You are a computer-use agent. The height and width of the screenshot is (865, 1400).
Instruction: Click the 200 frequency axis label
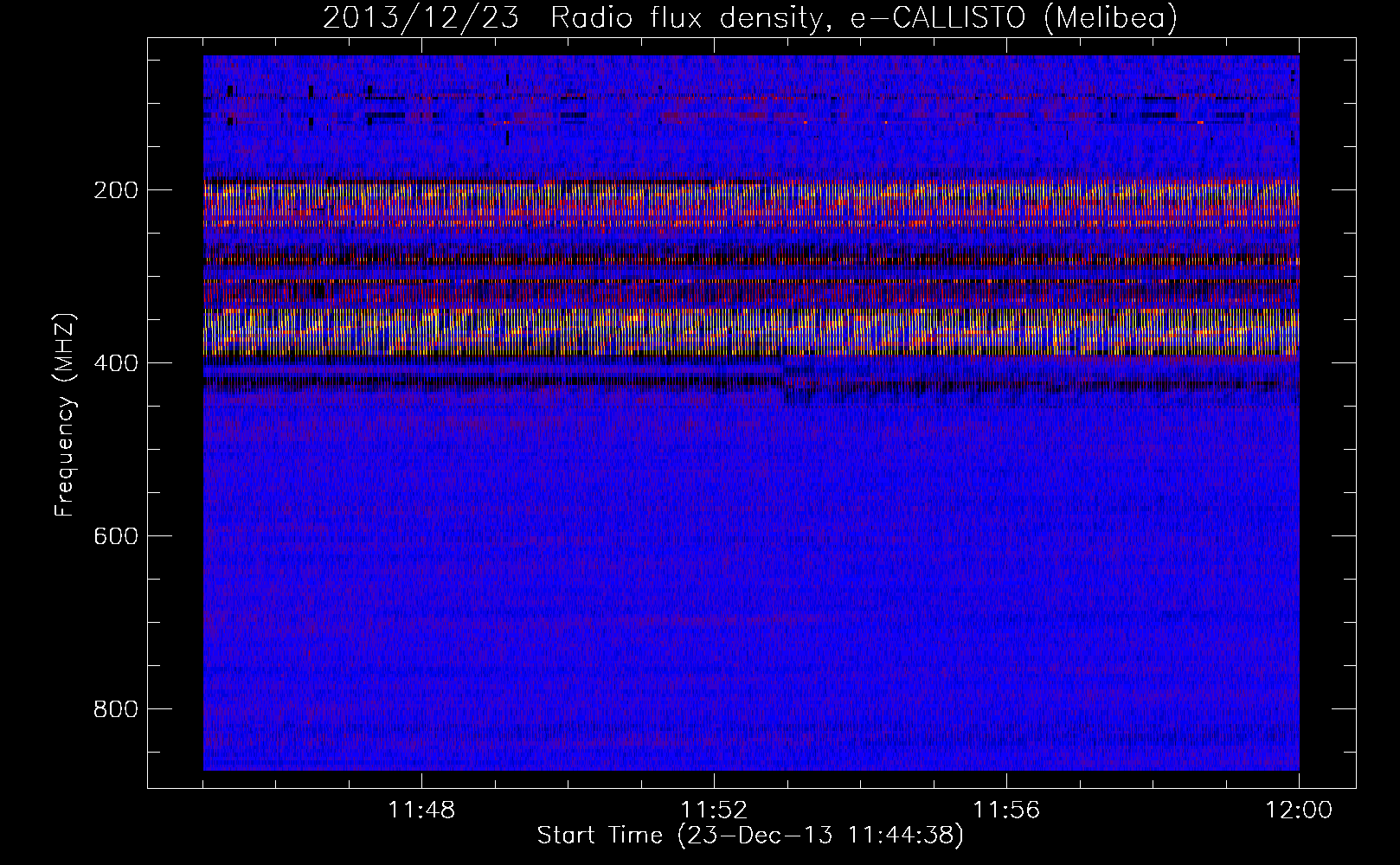point(115,190)
